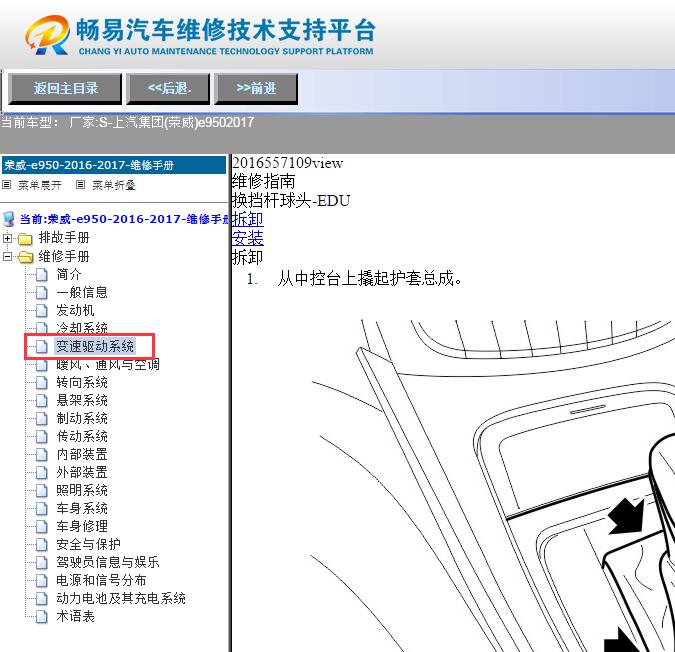Image resolution: width=675 pixels, height=652 pixels.
Task: Click the document icon beside 悬架系统
Action: tap(42, 401)
